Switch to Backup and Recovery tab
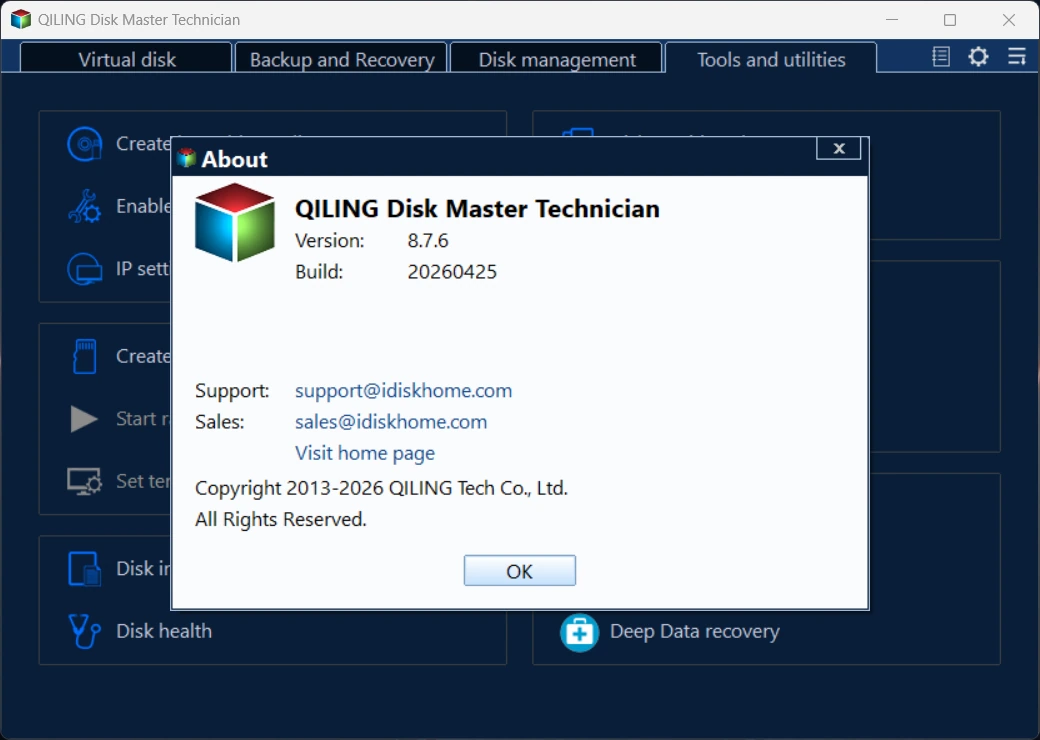Screen dimensions: 1040x740 (342, 59)
